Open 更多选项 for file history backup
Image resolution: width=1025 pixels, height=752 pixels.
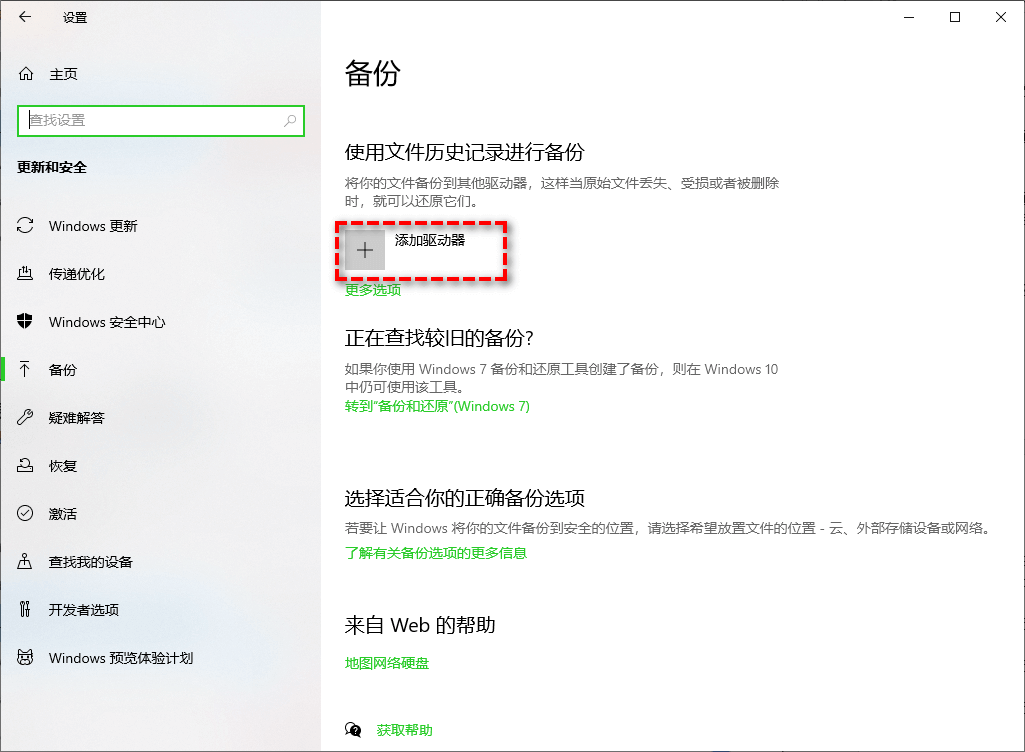point(372,289)
